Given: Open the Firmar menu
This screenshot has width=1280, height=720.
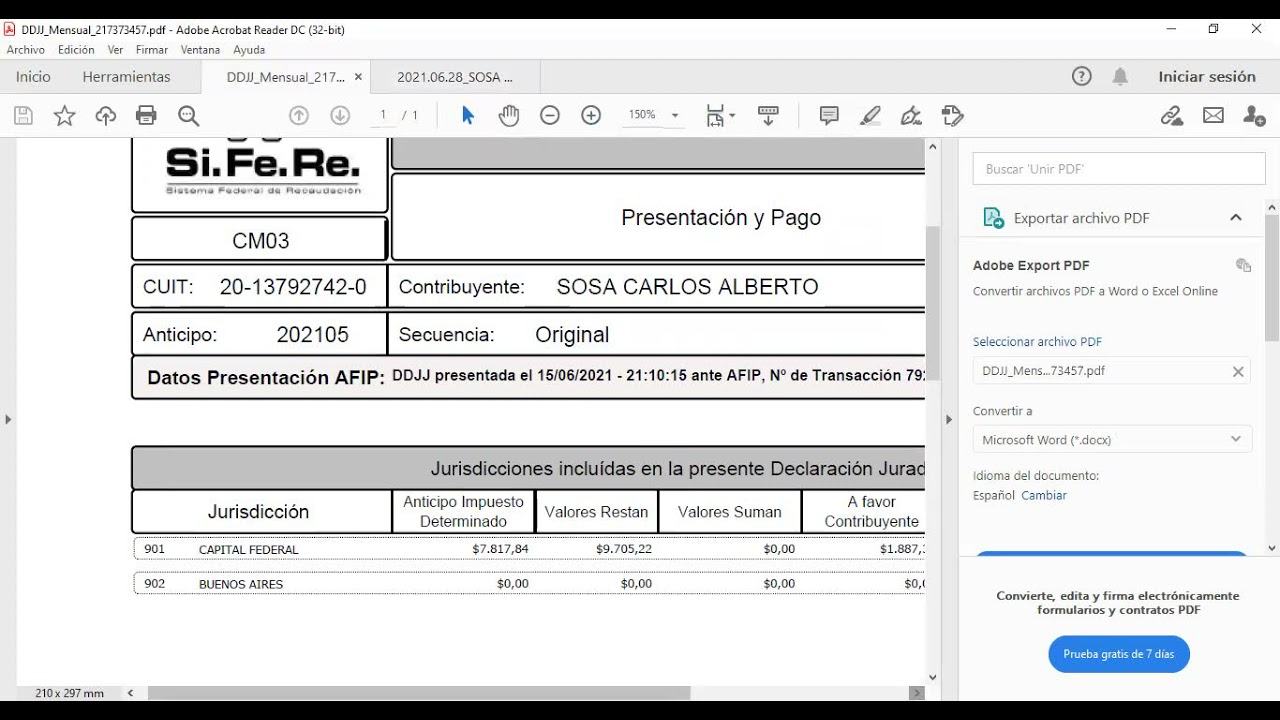Looking at the screenshot, I should 152,50.
